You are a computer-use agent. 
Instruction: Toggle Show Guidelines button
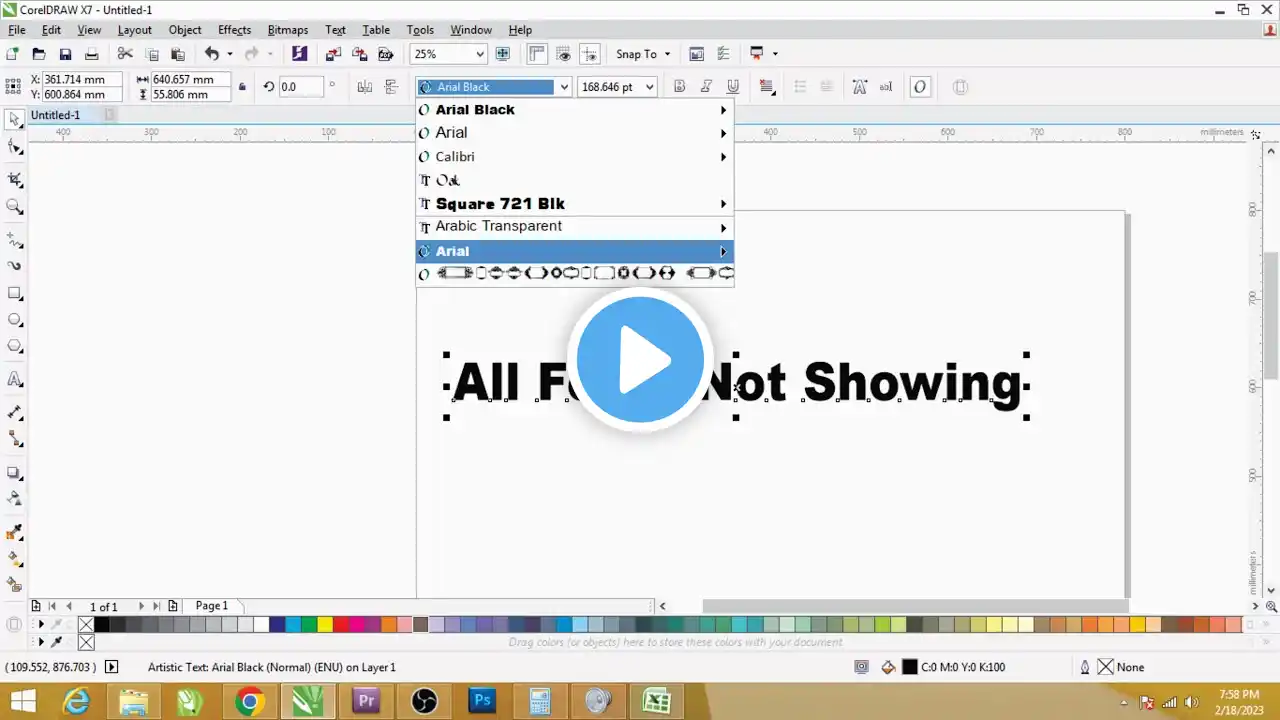point(590,54)
